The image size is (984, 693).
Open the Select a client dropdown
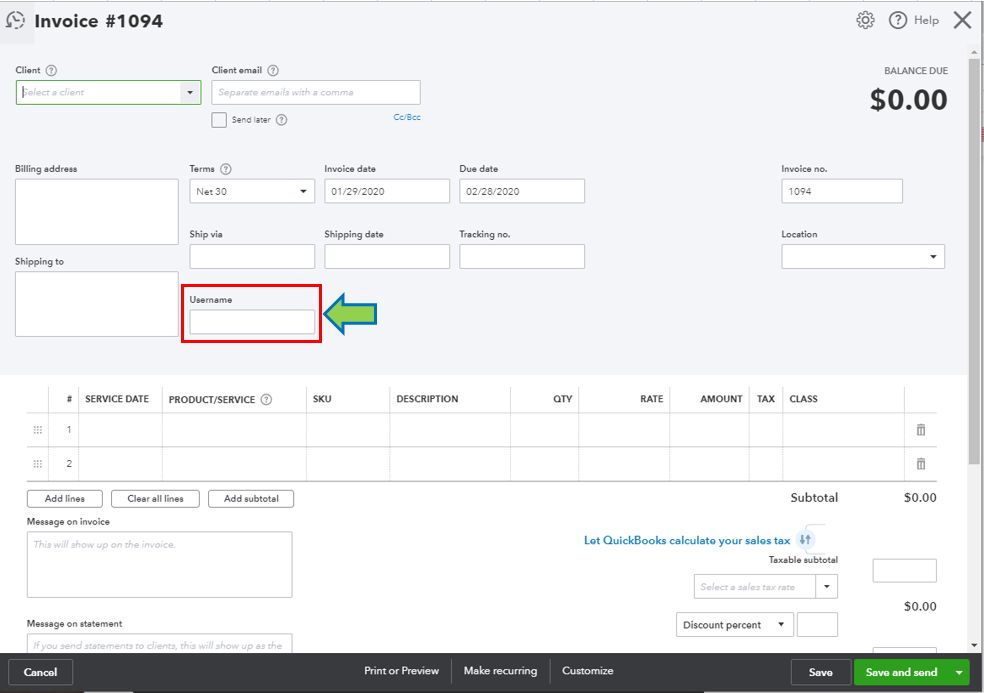(190, 92)
